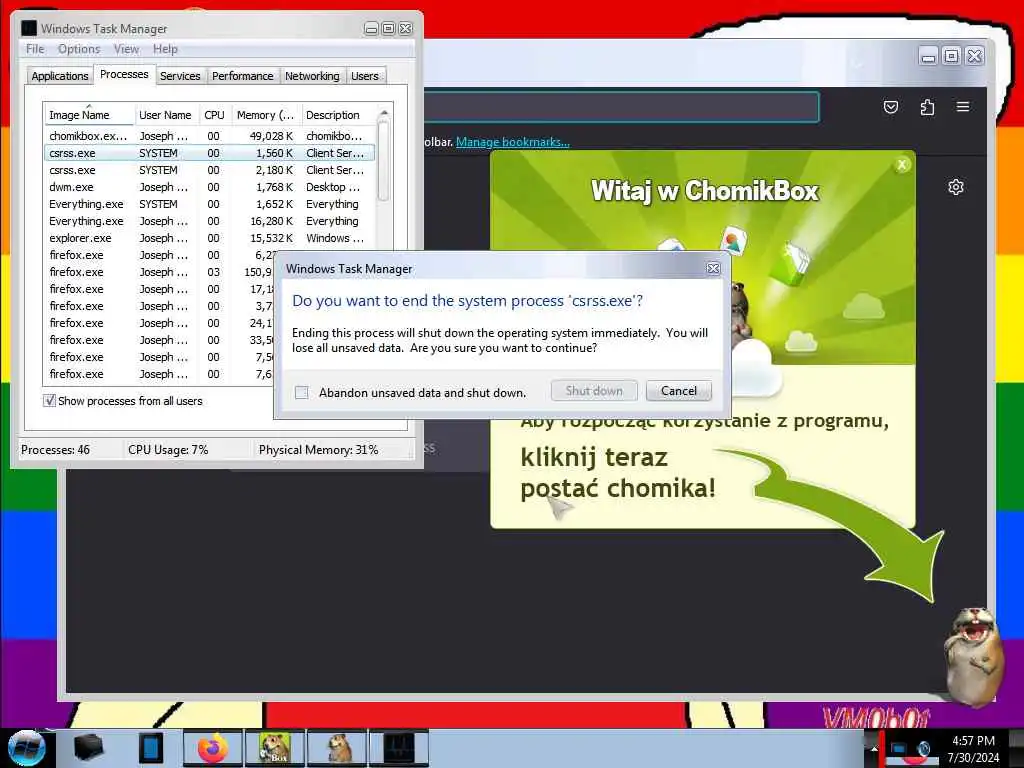Switch to the Users tab
Image resolution: width=1024 pixels, height=768 pixels.
pyautogui.click(x=364, y=76)
